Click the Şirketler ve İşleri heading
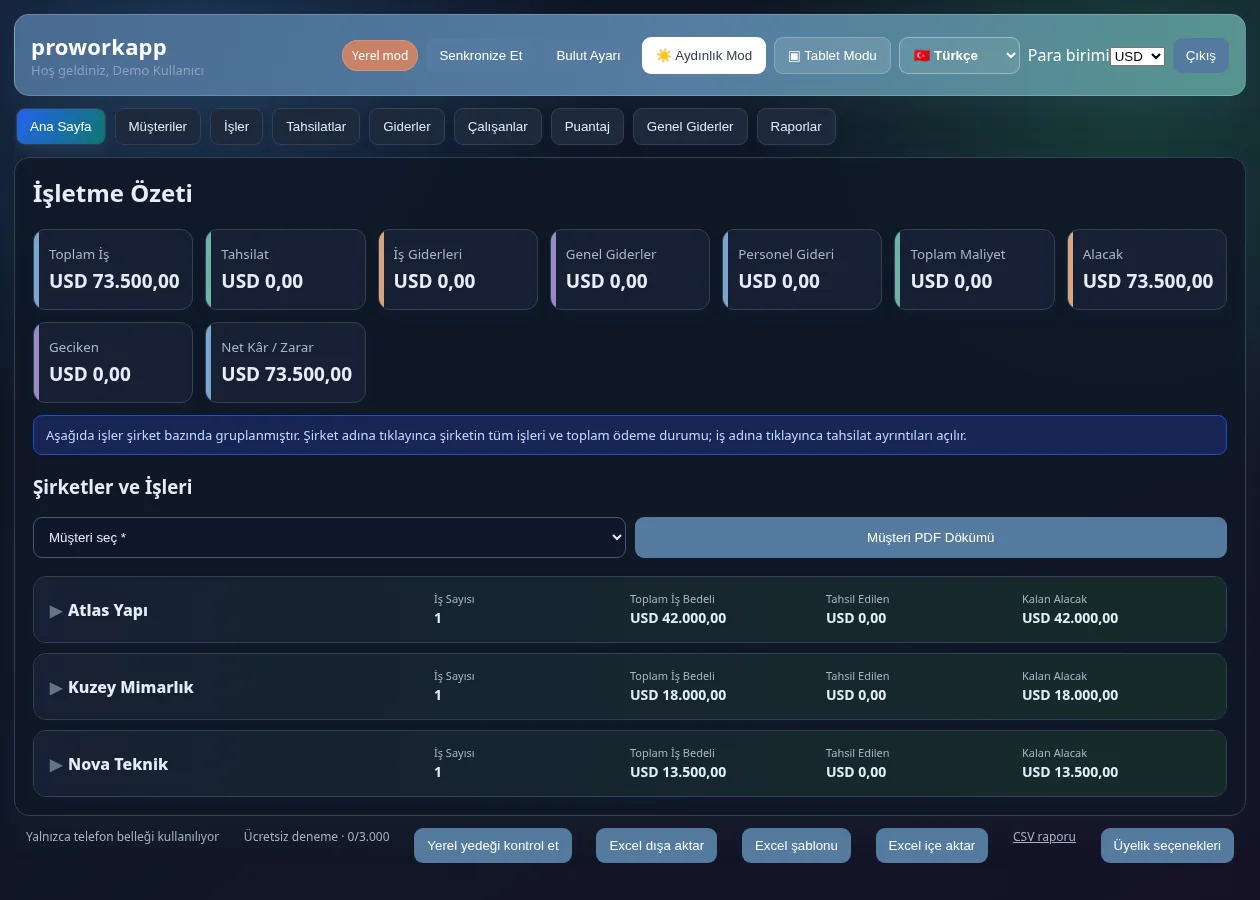 (x=113, y=487)
